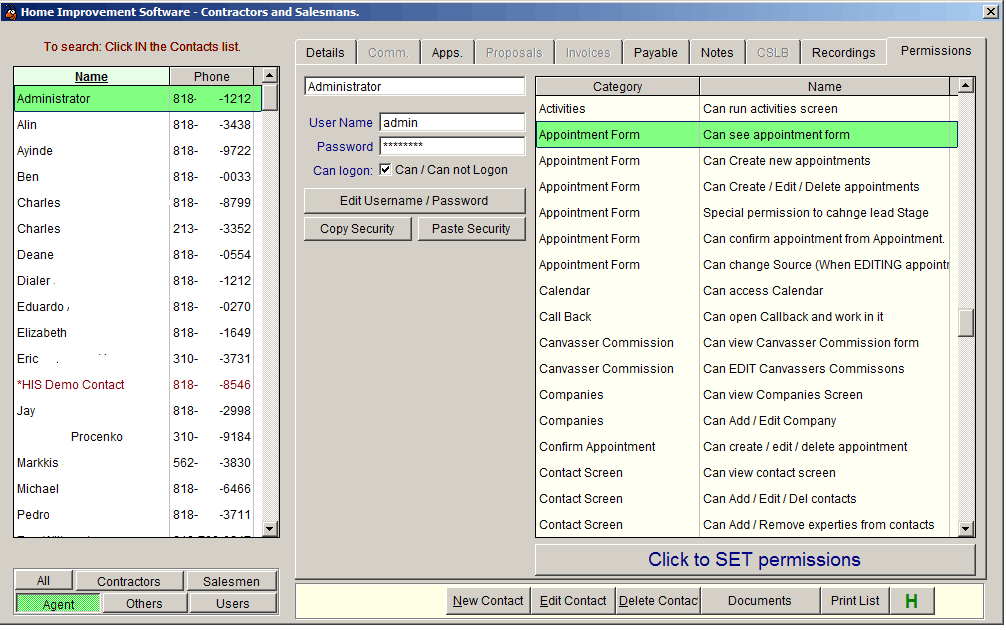Select contact Eduardo in the list
Screen dimensions: 1006x630
(138, 307)
